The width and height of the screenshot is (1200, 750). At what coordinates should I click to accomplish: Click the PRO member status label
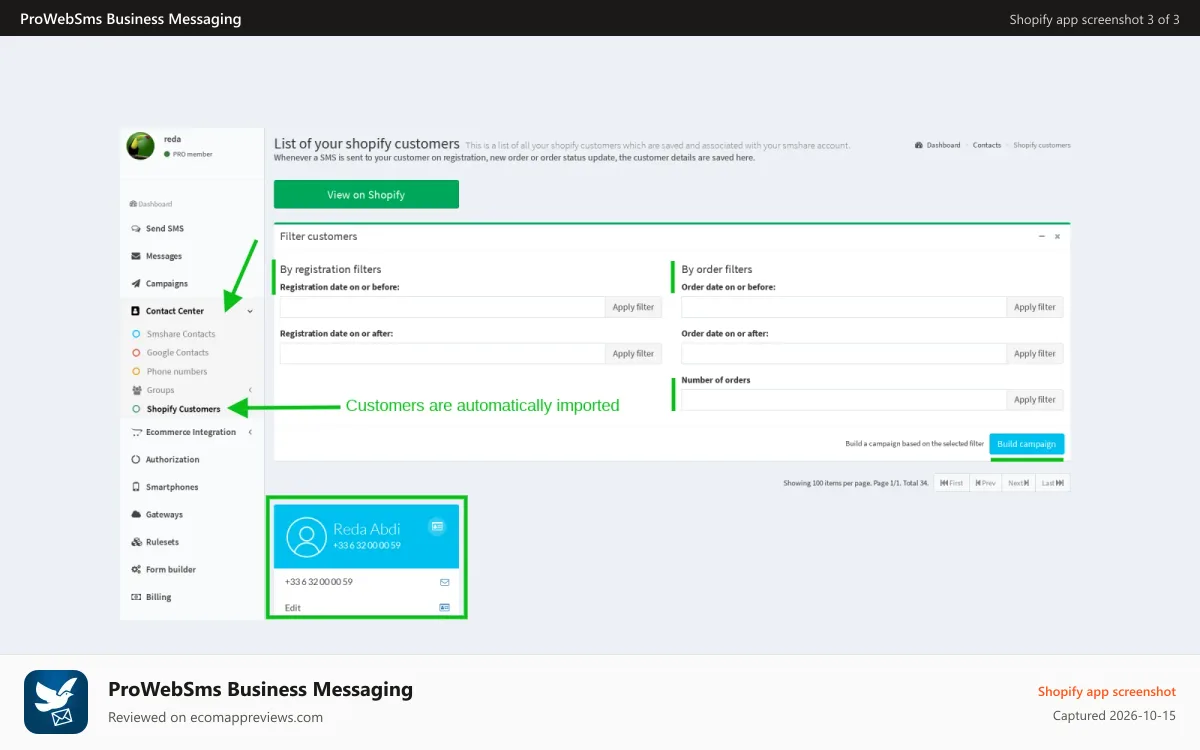pos(192,154)
